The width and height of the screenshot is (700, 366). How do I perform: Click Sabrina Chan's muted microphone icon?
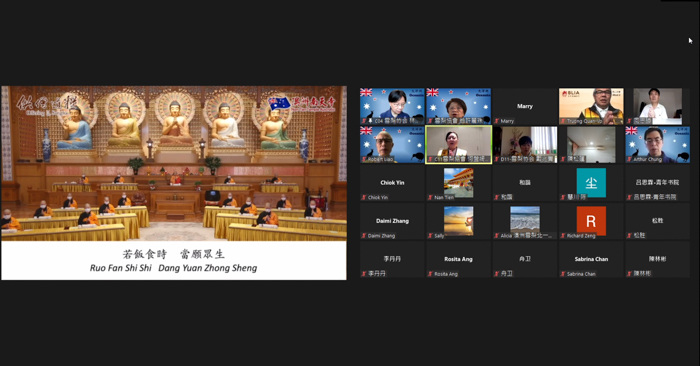coord(562,274)
